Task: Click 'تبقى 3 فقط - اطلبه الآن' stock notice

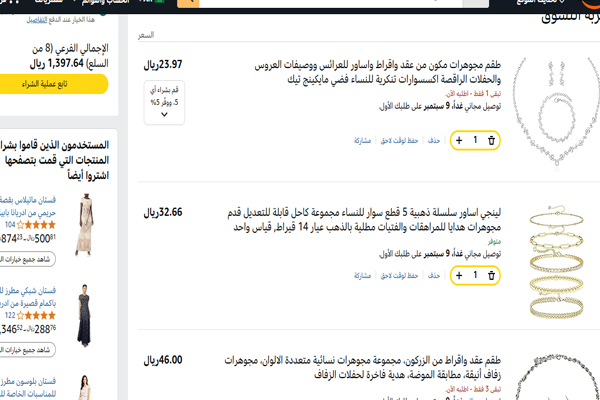Action: pos(473,389)
